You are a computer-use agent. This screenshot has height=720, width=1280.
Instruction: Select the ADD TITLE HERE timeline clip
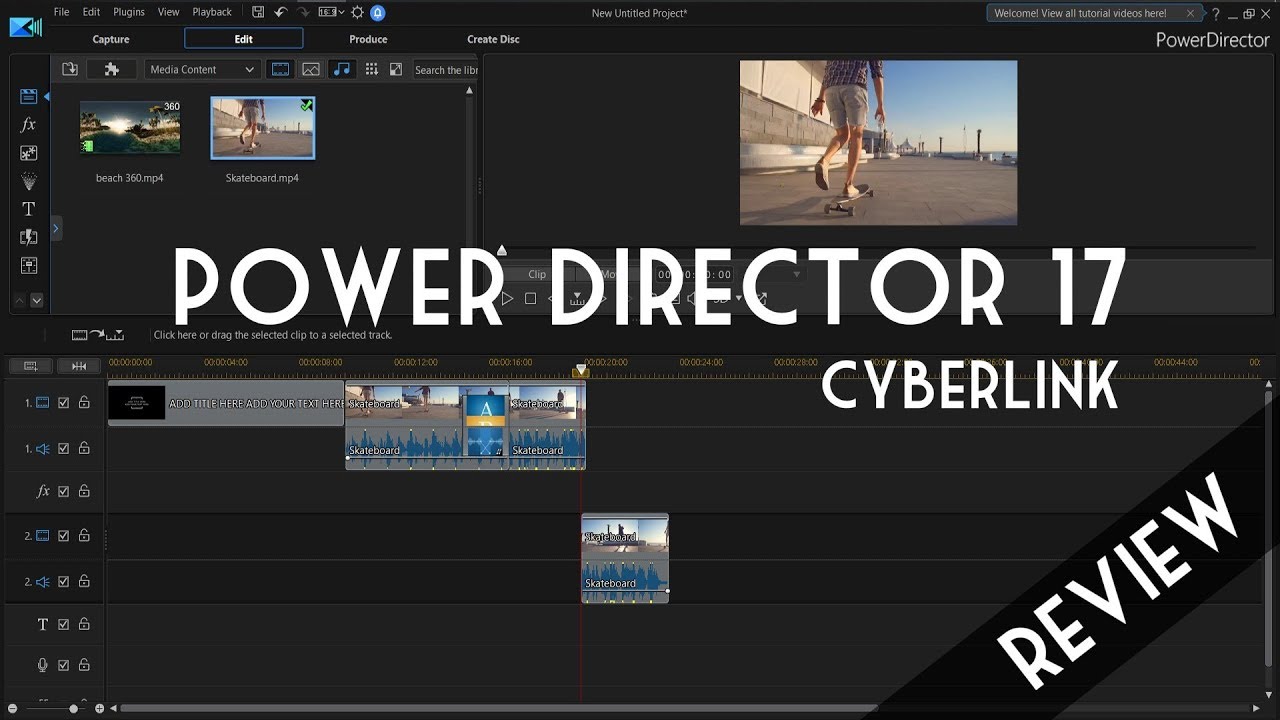pos(226,403)
